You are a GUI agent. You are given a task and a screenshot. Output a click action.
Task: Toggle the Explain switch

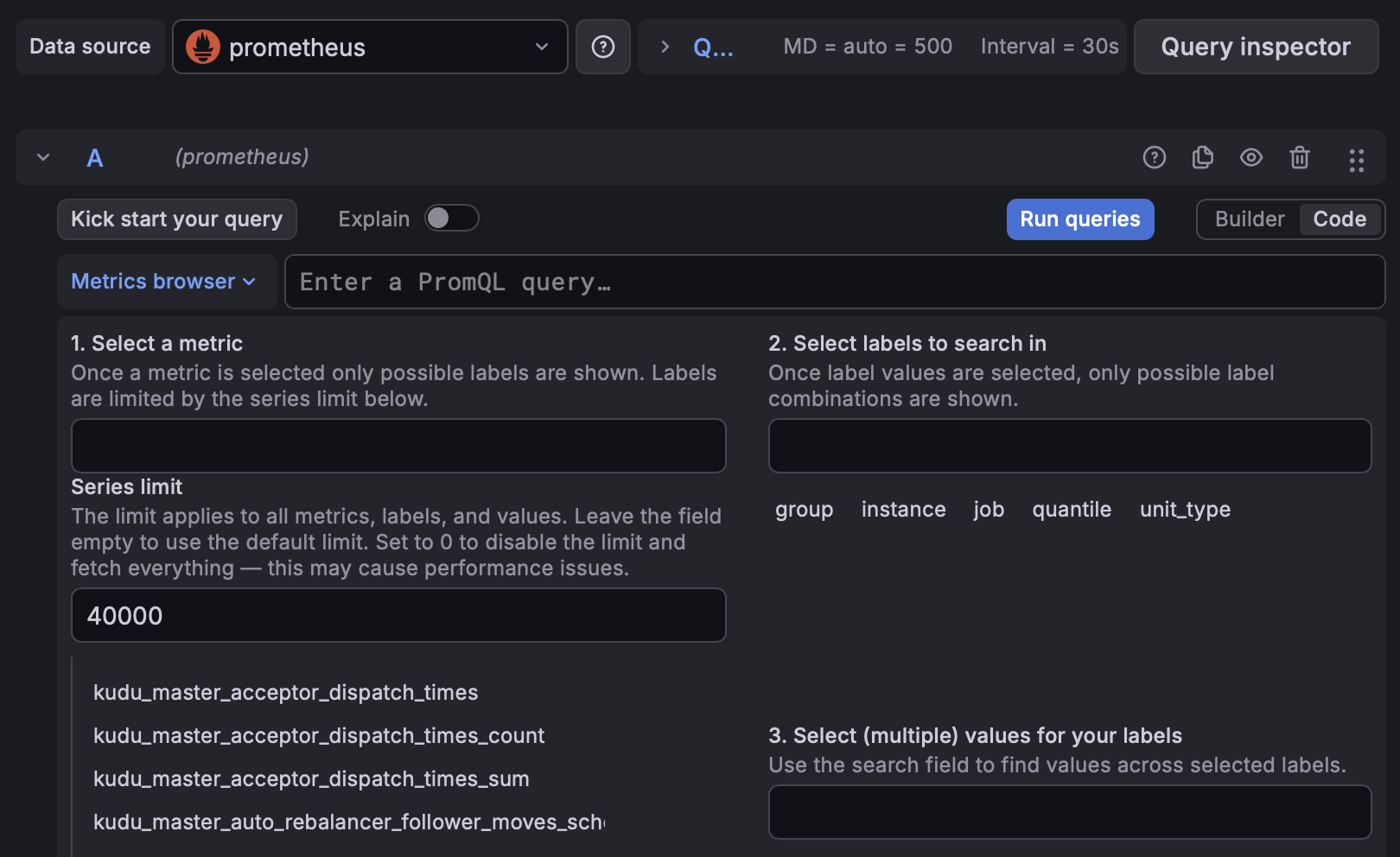pos(452,219)
